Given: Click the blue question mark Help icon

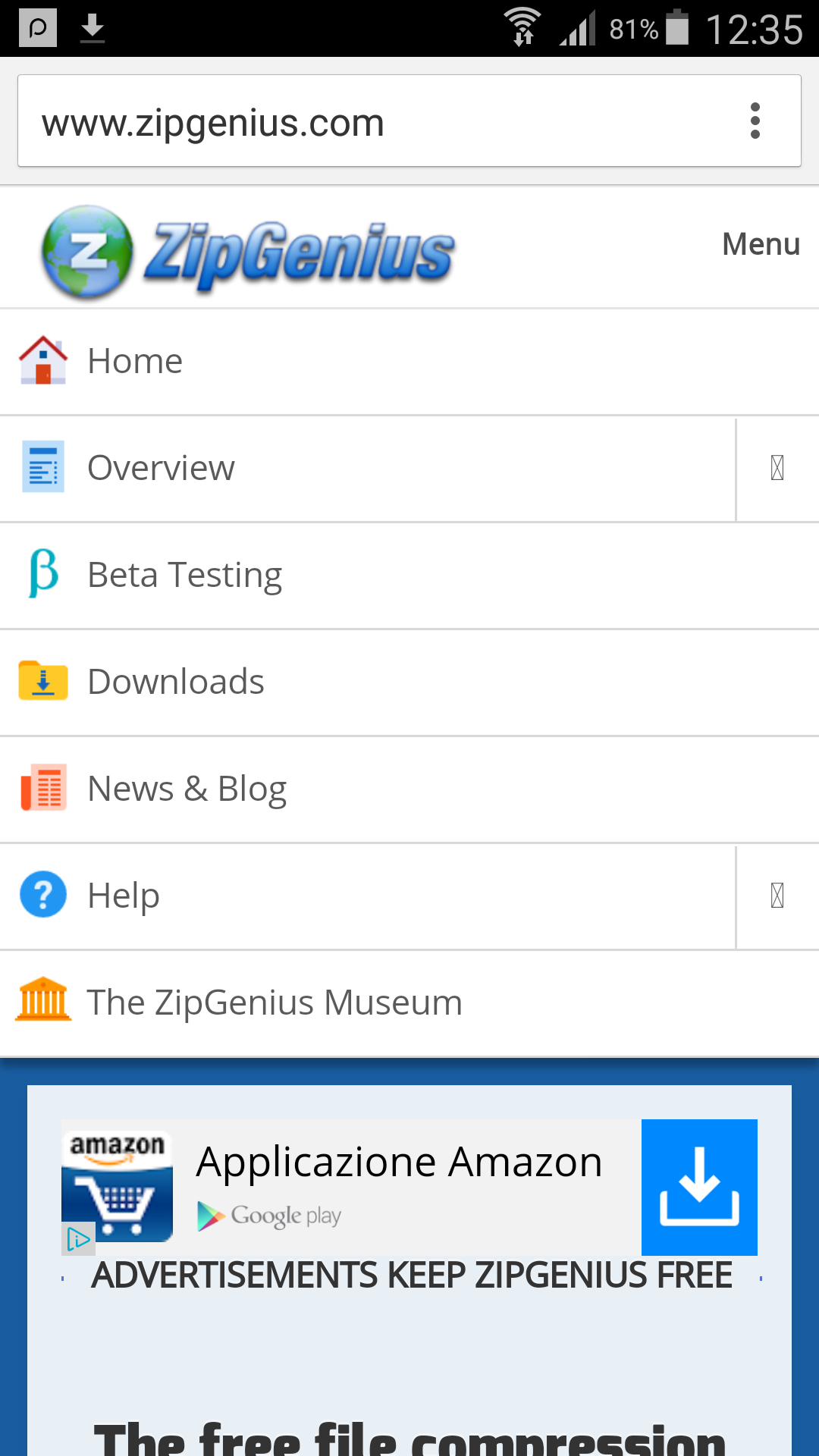Looking at the screenshot, I should click(x=43, y=895).
